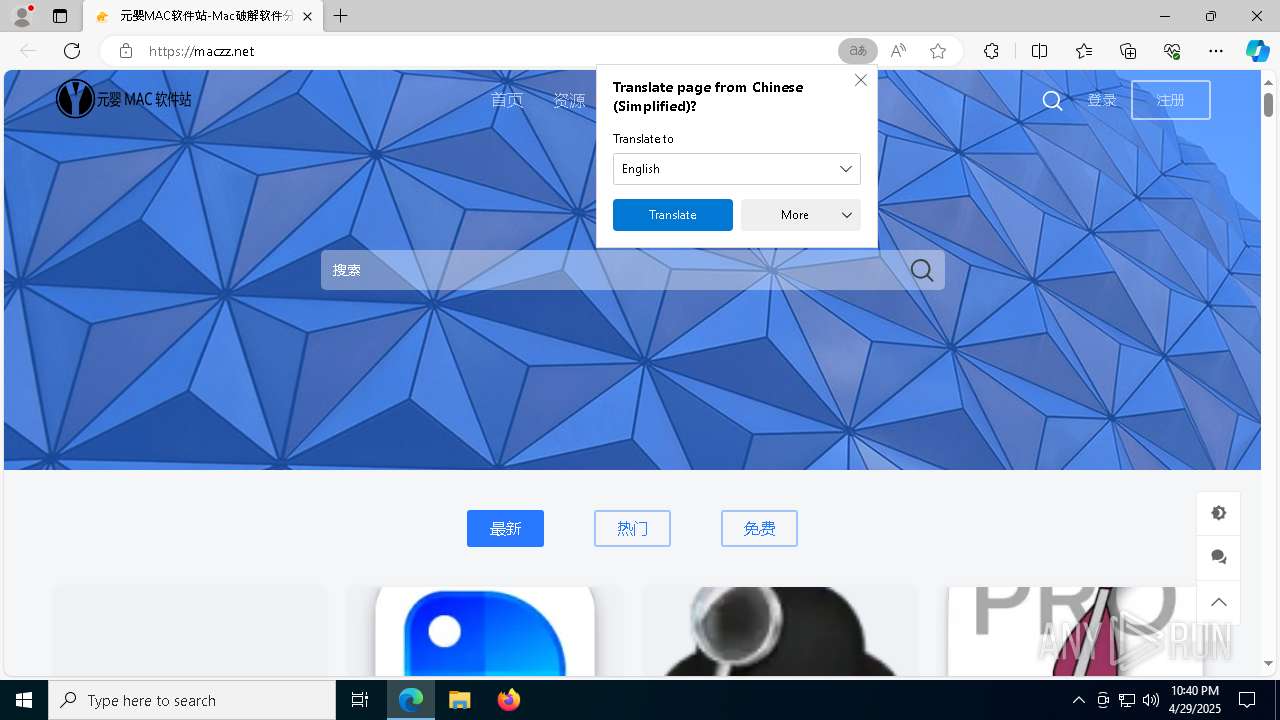Open File Explorer from taskbar
This screenshot has width=1280, height=720.
[x=459, y=700]
